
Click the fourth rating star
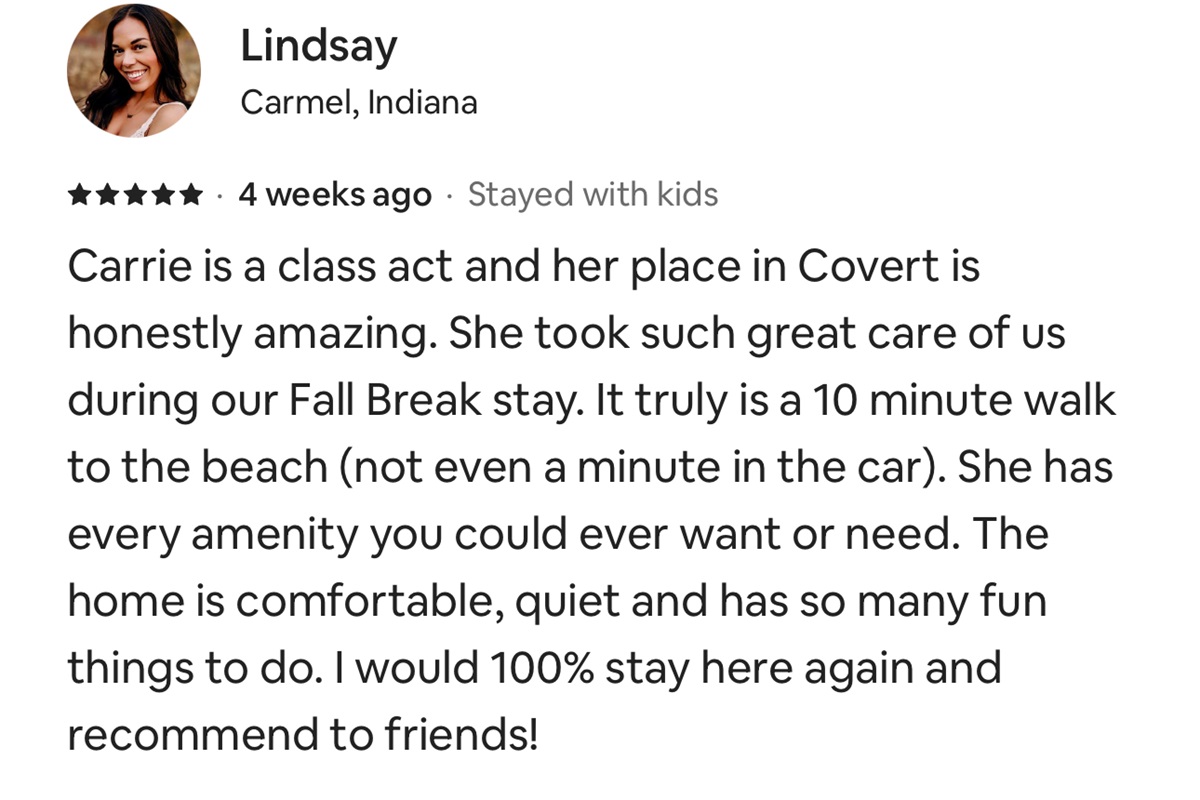(161, 195)
